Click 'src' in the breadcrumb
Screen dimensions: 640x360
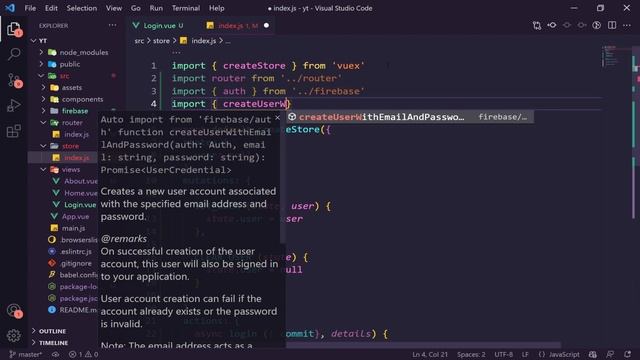[139, 41]
